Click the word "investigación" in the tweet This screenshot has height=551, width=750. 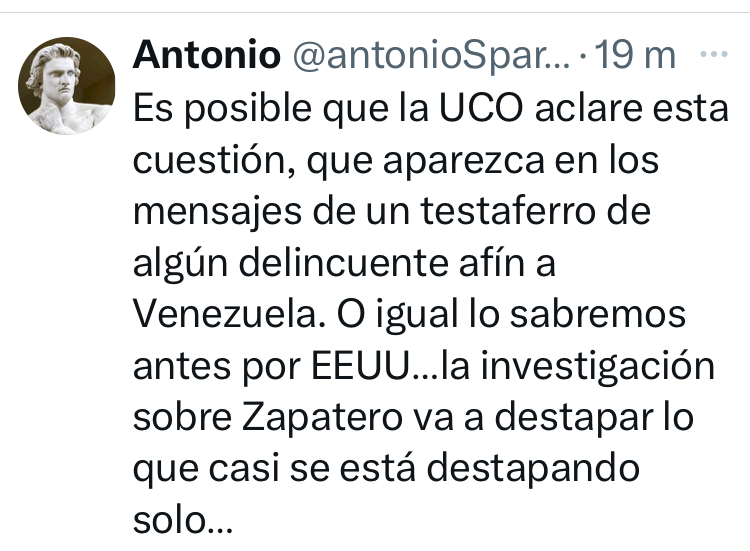pyautogui.click(x=598, y=367)
